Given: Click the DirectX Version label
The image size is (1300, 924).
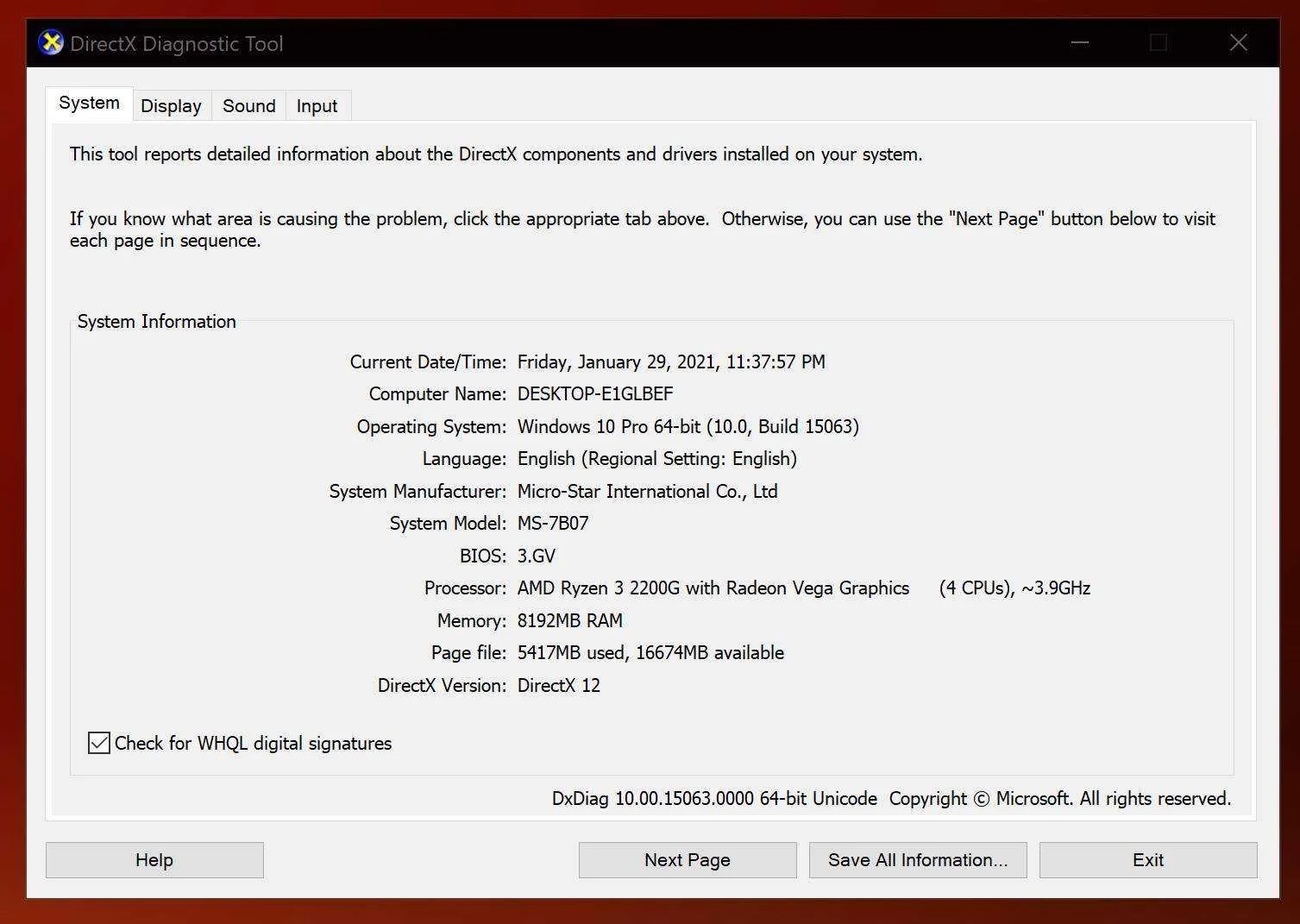Looking at the screenshot, I should tap(442, 685).
